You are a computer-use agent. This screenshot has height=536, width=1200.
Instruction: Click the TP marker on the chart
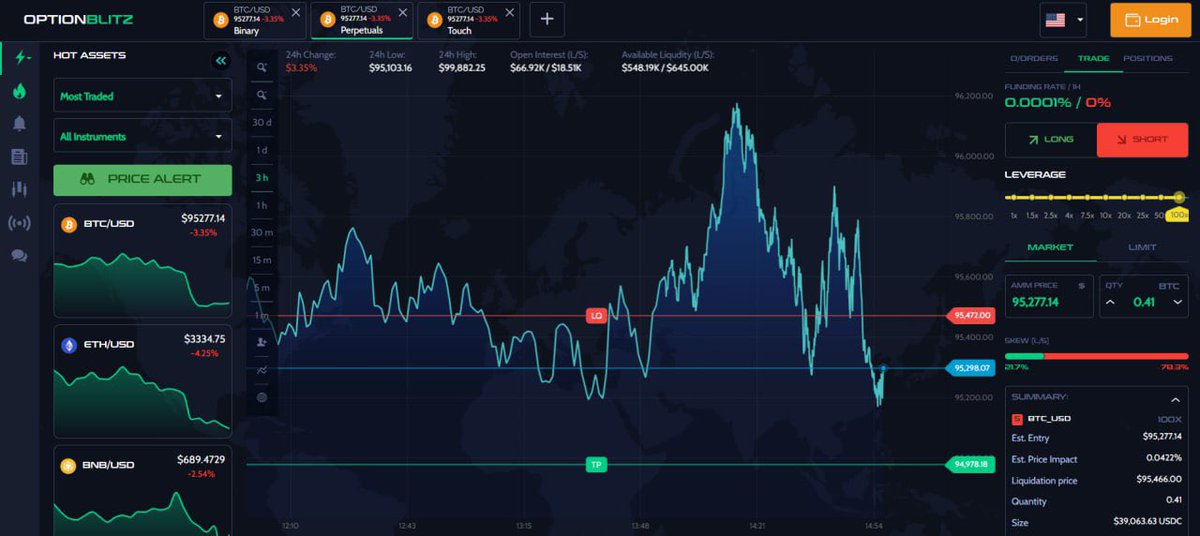(x=597, y=465)
